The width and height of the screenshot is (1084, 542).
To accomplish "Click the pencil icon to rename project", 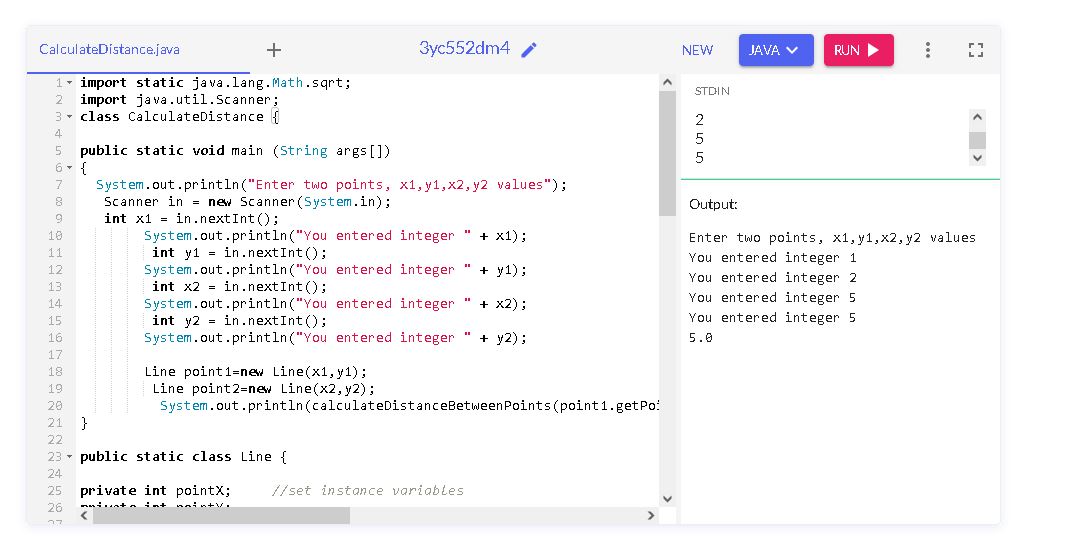I will (530, 50).
